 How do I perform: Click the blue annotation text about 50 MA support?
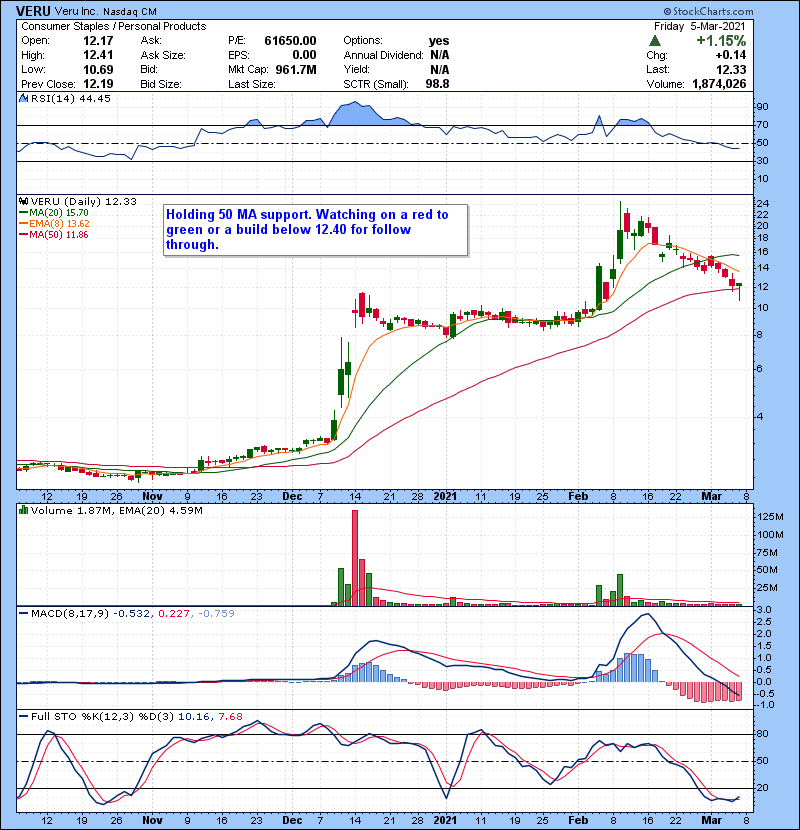307,229
